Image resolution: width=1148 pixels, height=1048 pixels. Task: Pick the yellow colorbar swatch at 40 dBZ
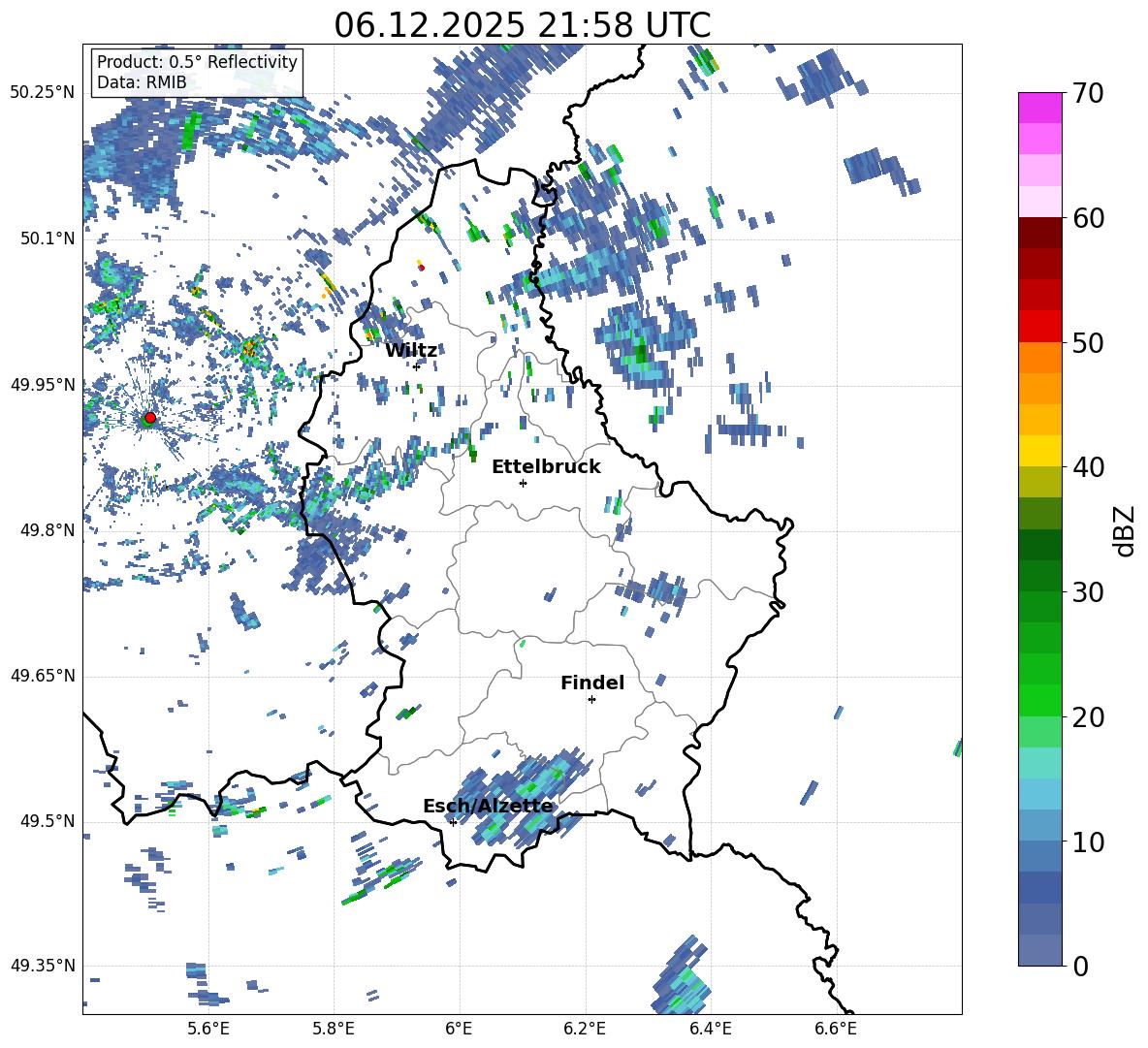(1039, 451)
